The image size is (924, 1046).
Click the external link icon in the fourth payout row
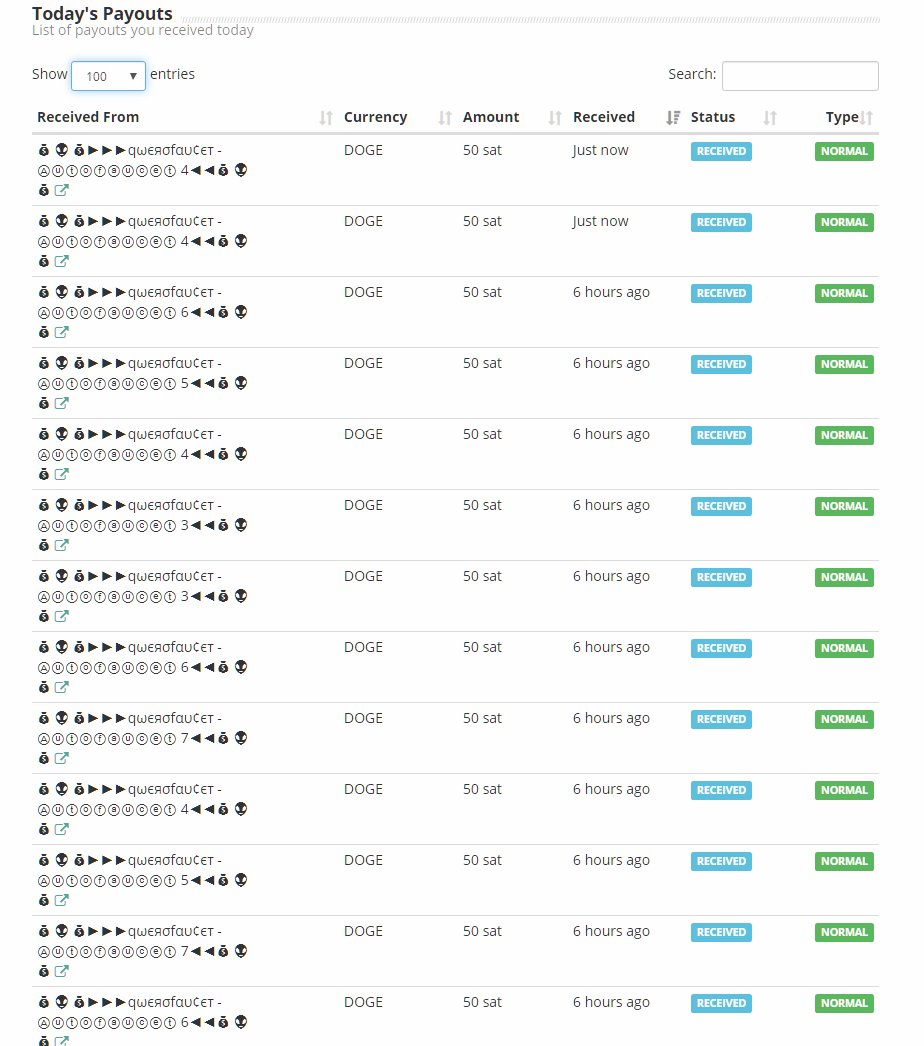tap(61, 404)
